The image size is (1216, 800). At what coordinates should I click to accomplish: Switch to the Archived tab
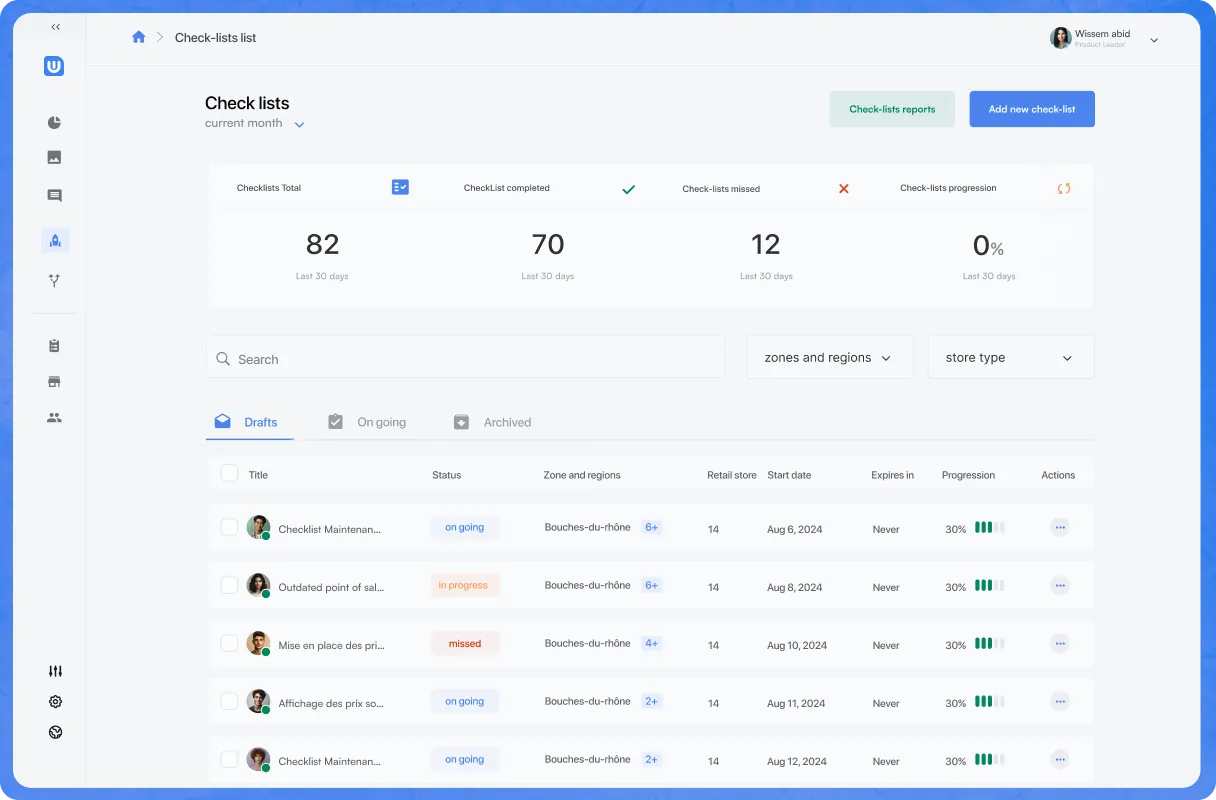coord(493,422)
